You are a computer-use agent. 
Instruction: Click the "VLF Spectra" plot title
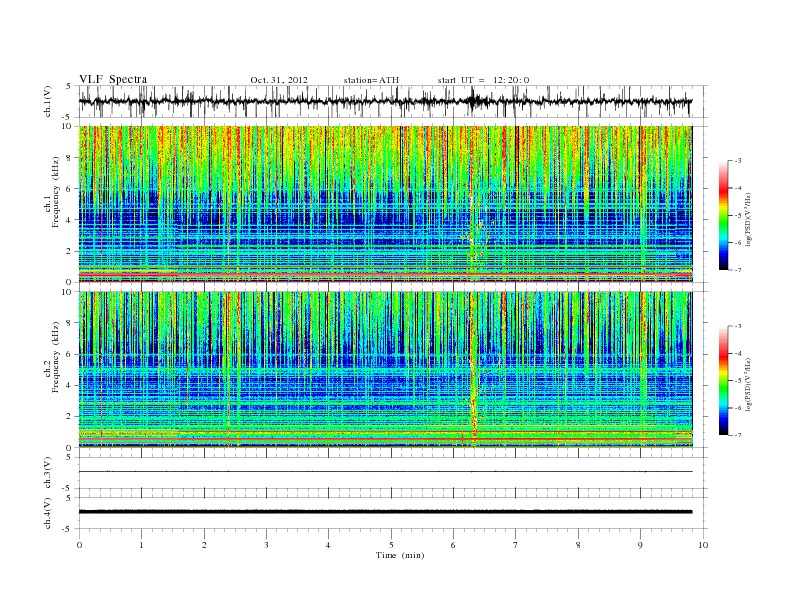click(x=113, y=79)
